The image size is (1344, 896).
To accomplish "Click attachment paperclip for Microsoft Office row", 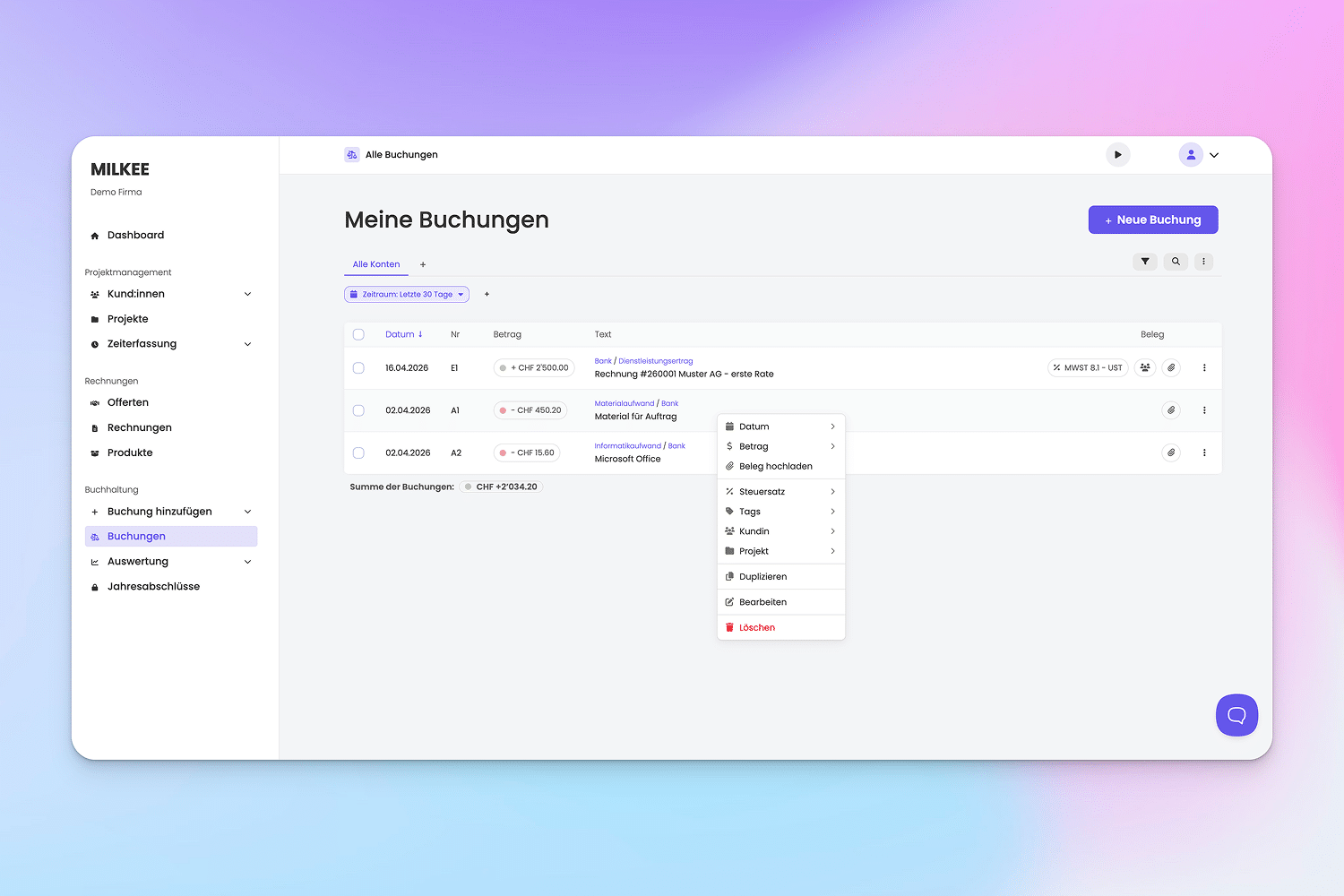I will 1171,452.
